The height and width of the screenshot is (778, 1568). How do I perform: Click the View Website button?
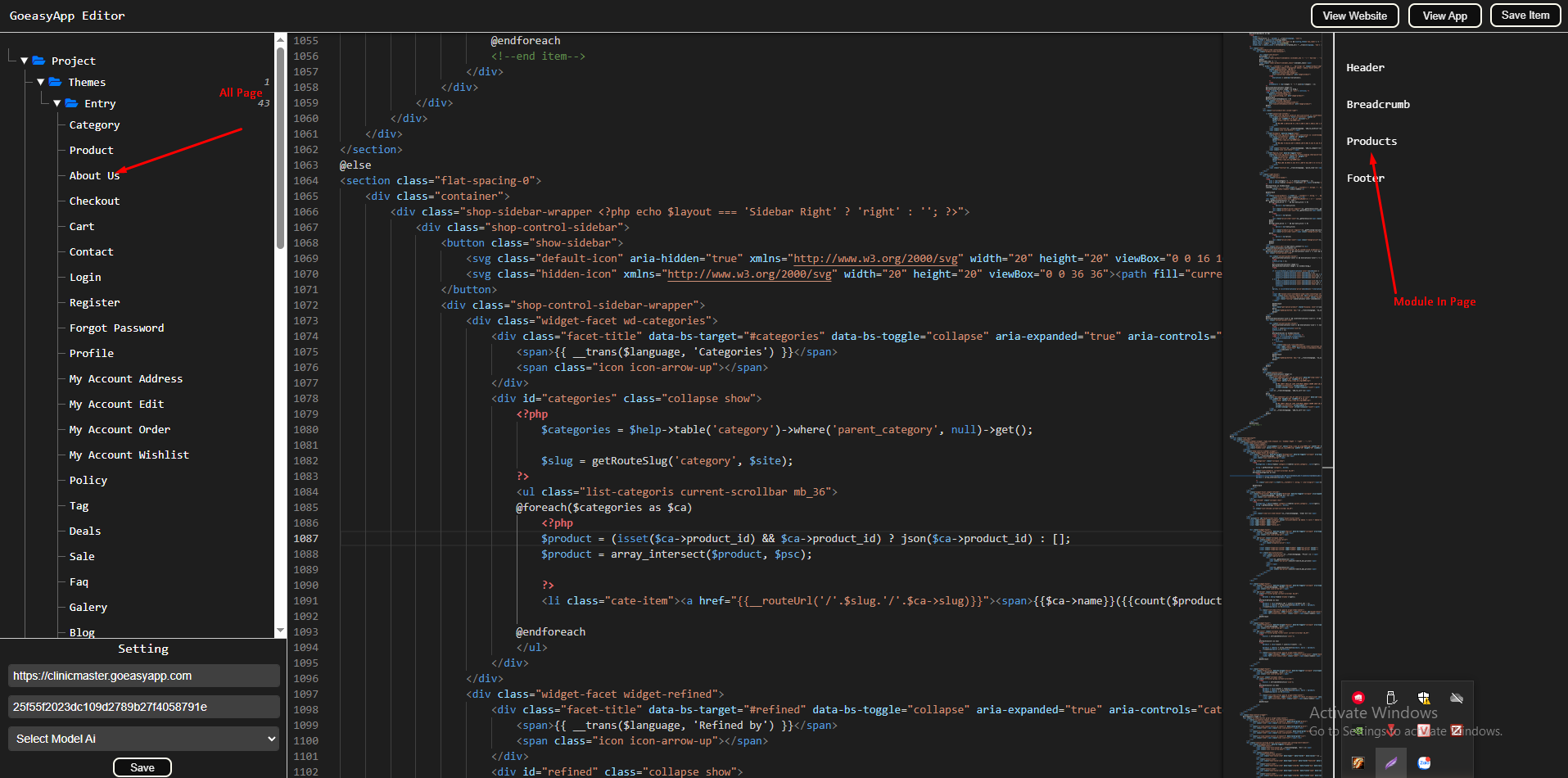point(1354,16)
